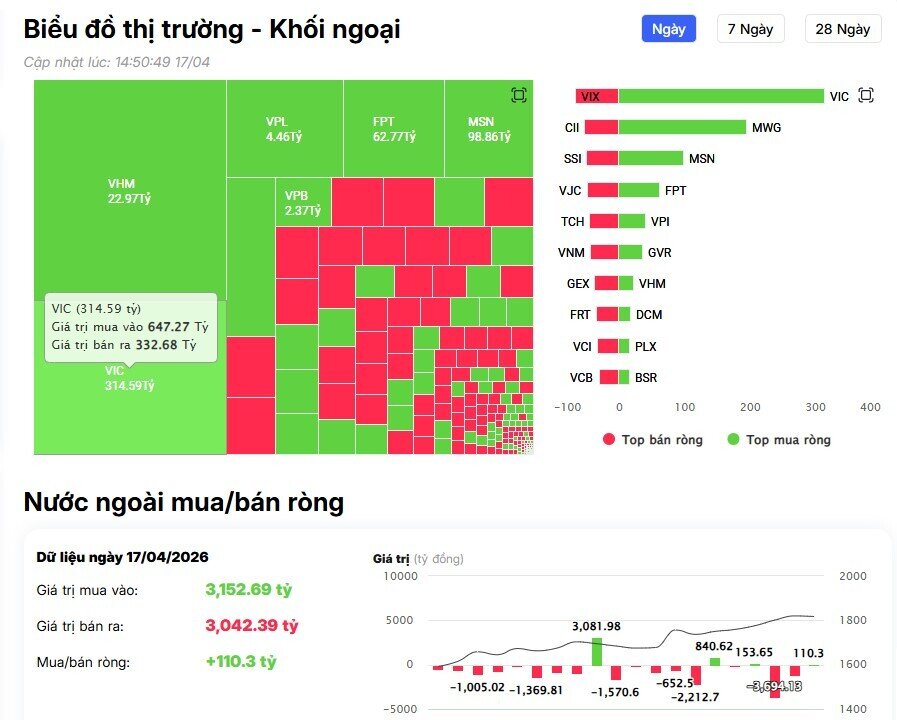The width and height of the screenshot is (897, 720).
Task: Switch to the '7 Ngày' view
Action: coord(749,29)
